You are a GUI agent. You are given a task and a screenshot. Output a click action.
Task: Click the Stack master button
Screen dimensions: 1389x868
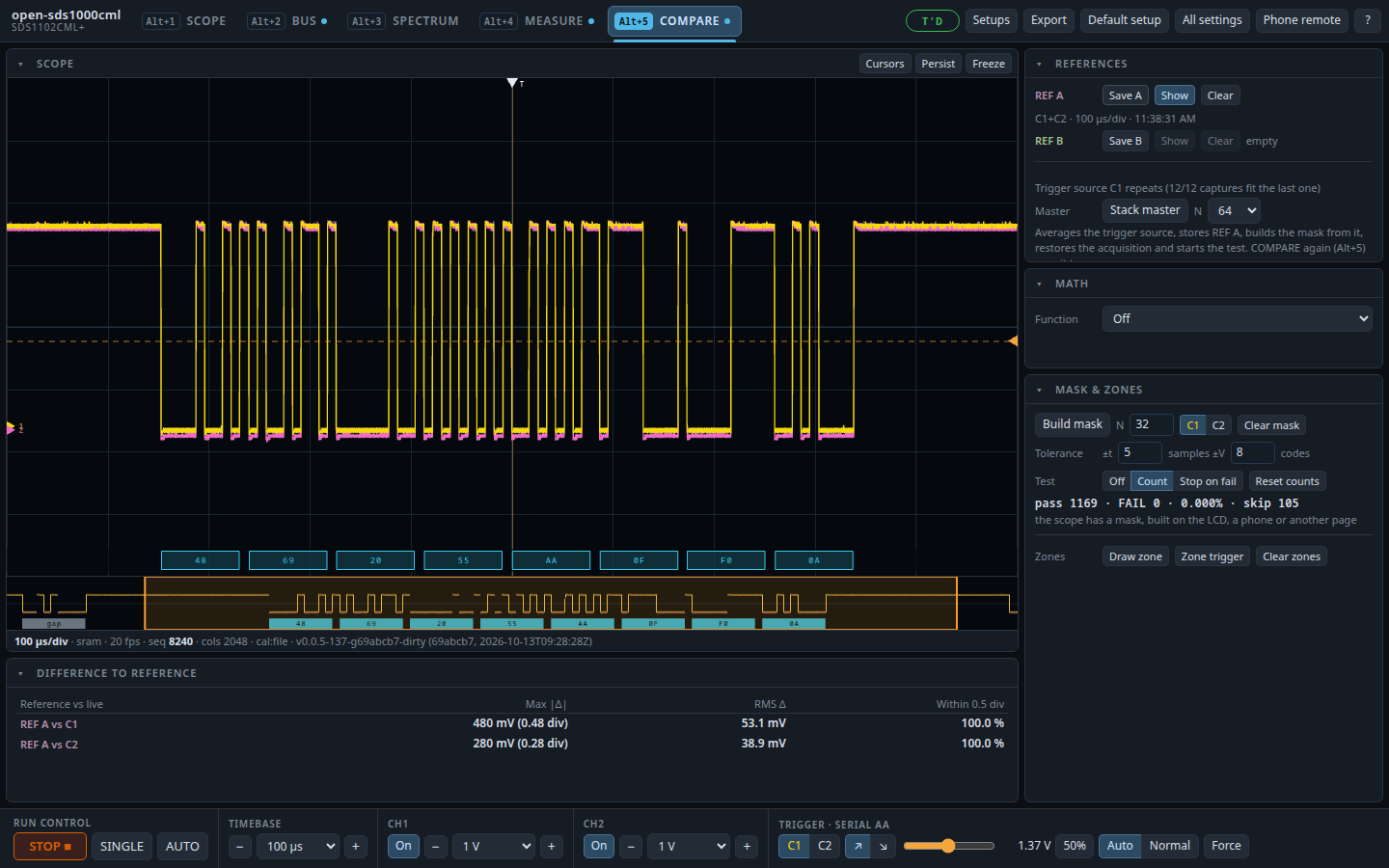pos(1145,210)
